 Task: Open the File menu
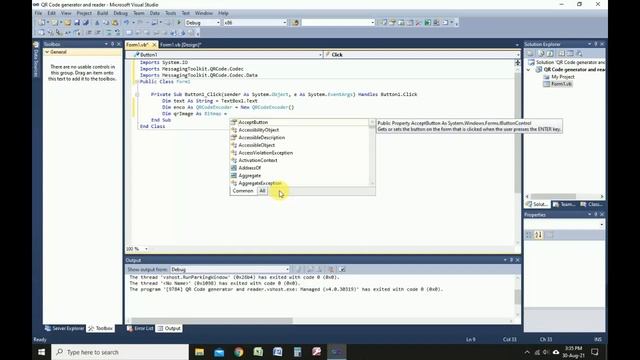tap(38, 13)
